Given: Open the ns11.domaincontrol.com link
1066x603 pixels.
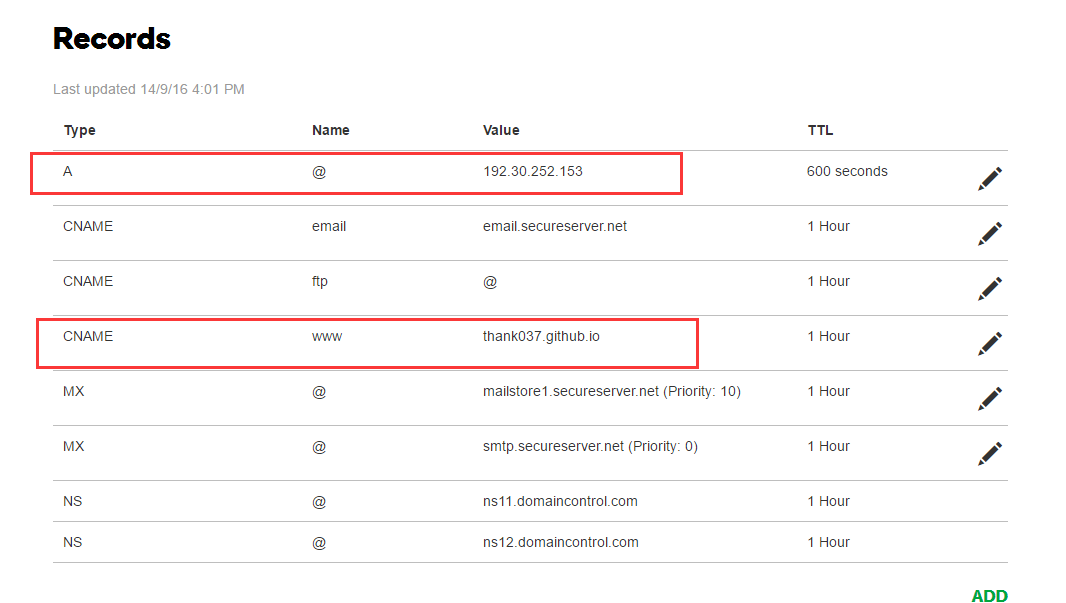Looking at the screenshot, I should (x=561, y=501).
